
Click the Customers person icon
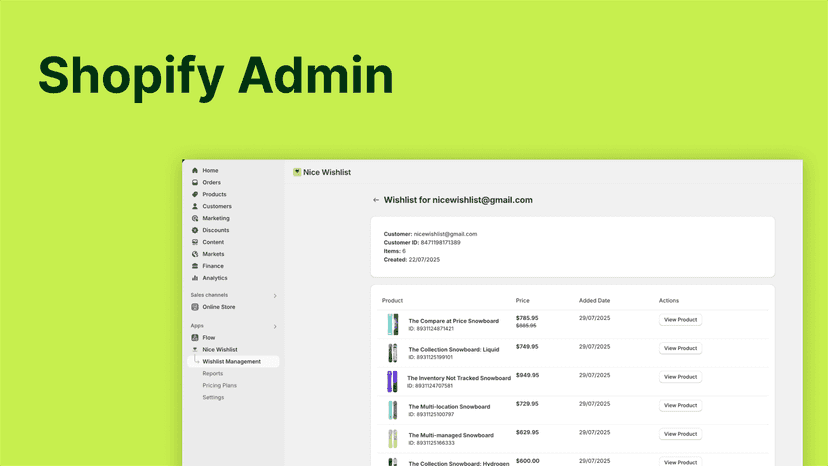(195, 207)
